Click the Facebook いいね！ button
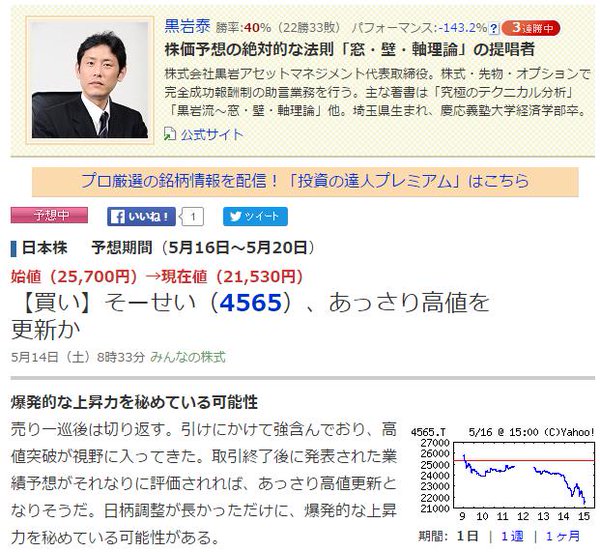 click(141, 217)
